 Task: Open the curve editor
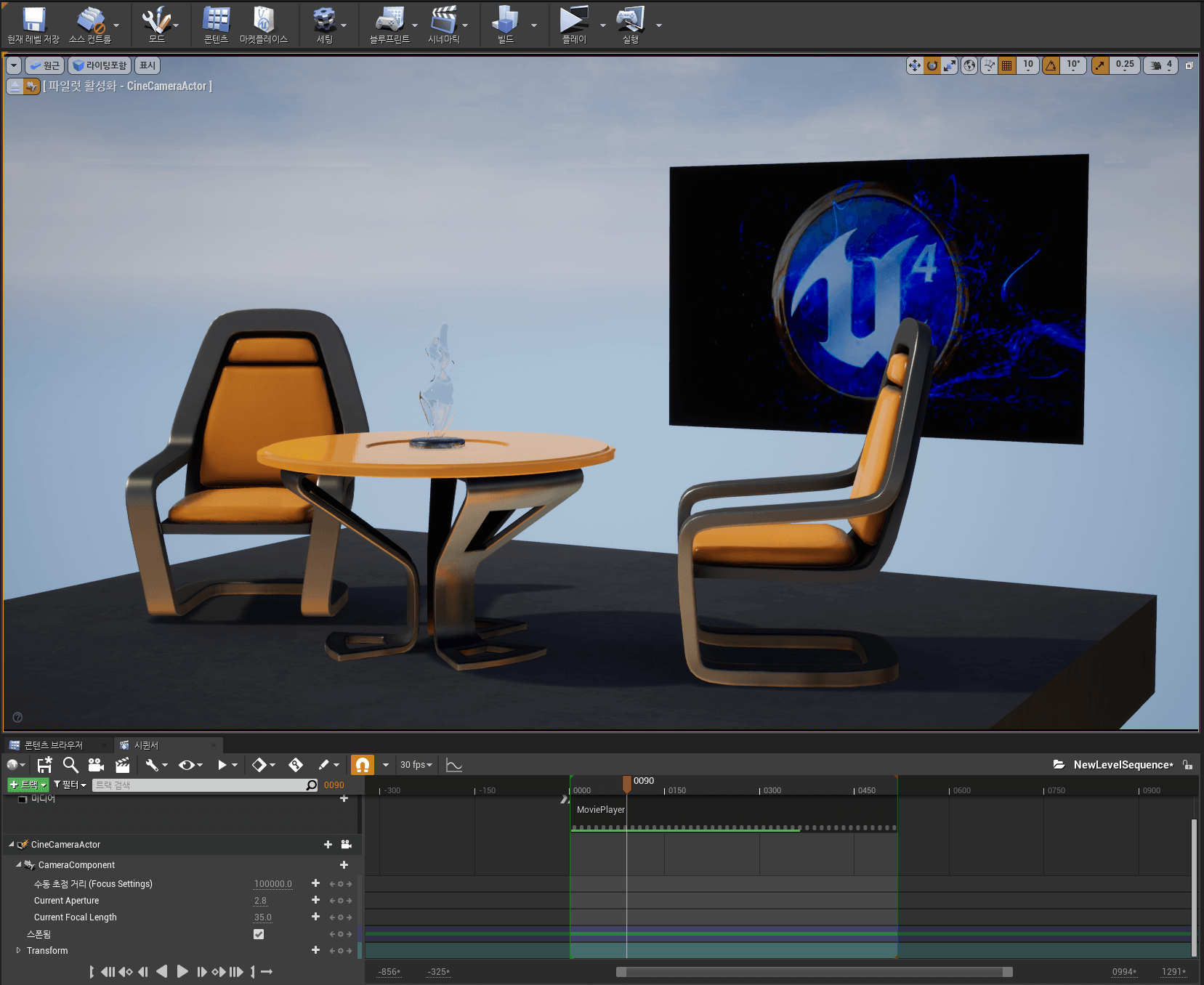454,765
